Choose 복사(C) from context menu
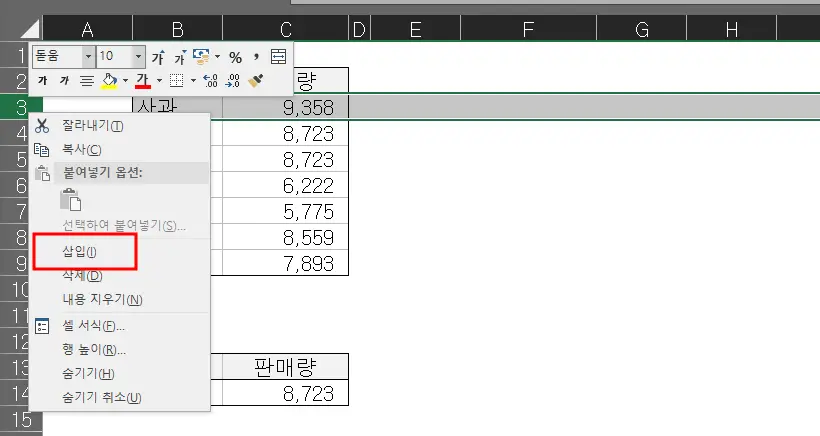The width and height of the screenshot is (820, 436). point(120,150)
